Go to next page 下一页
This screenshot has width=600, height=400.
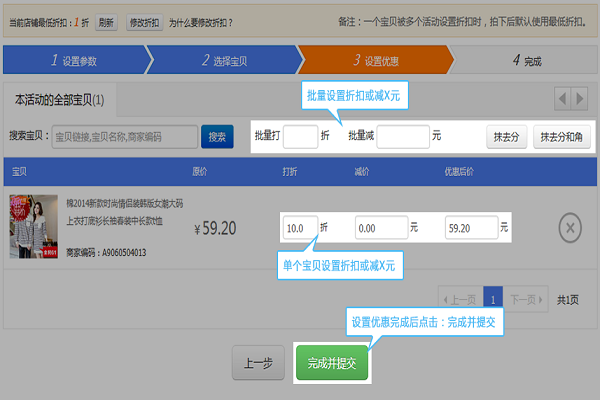(x=525, y=299)
